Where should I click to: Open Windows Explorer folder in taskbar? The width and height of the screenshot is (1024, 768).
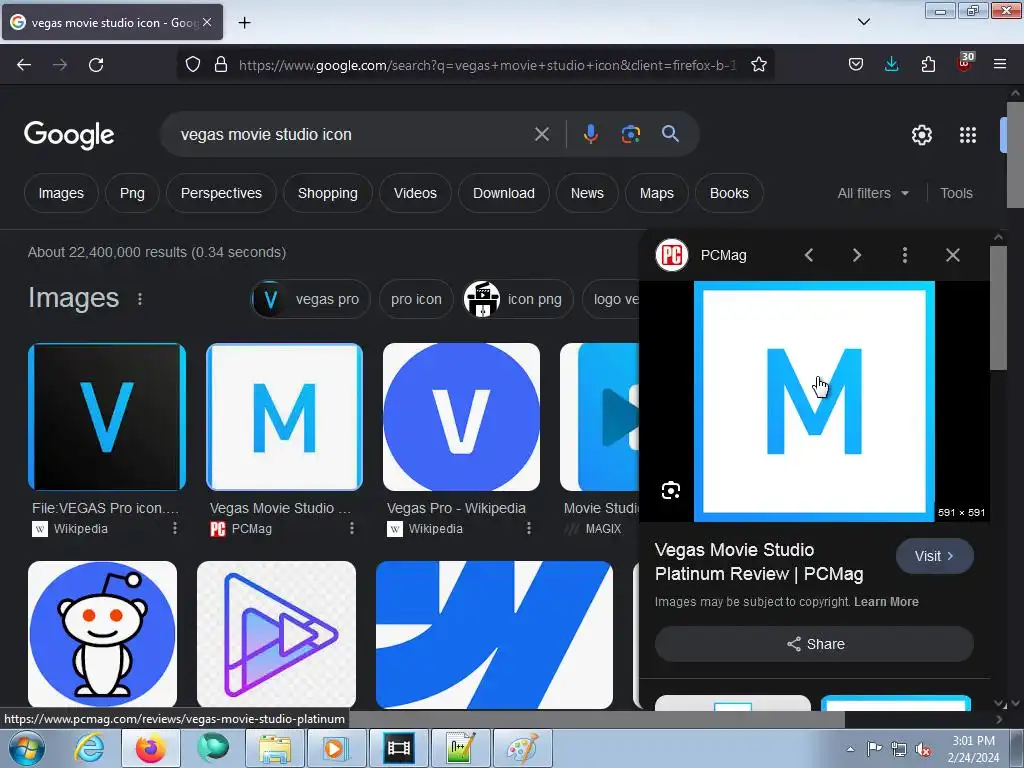[x=275, y=748]
